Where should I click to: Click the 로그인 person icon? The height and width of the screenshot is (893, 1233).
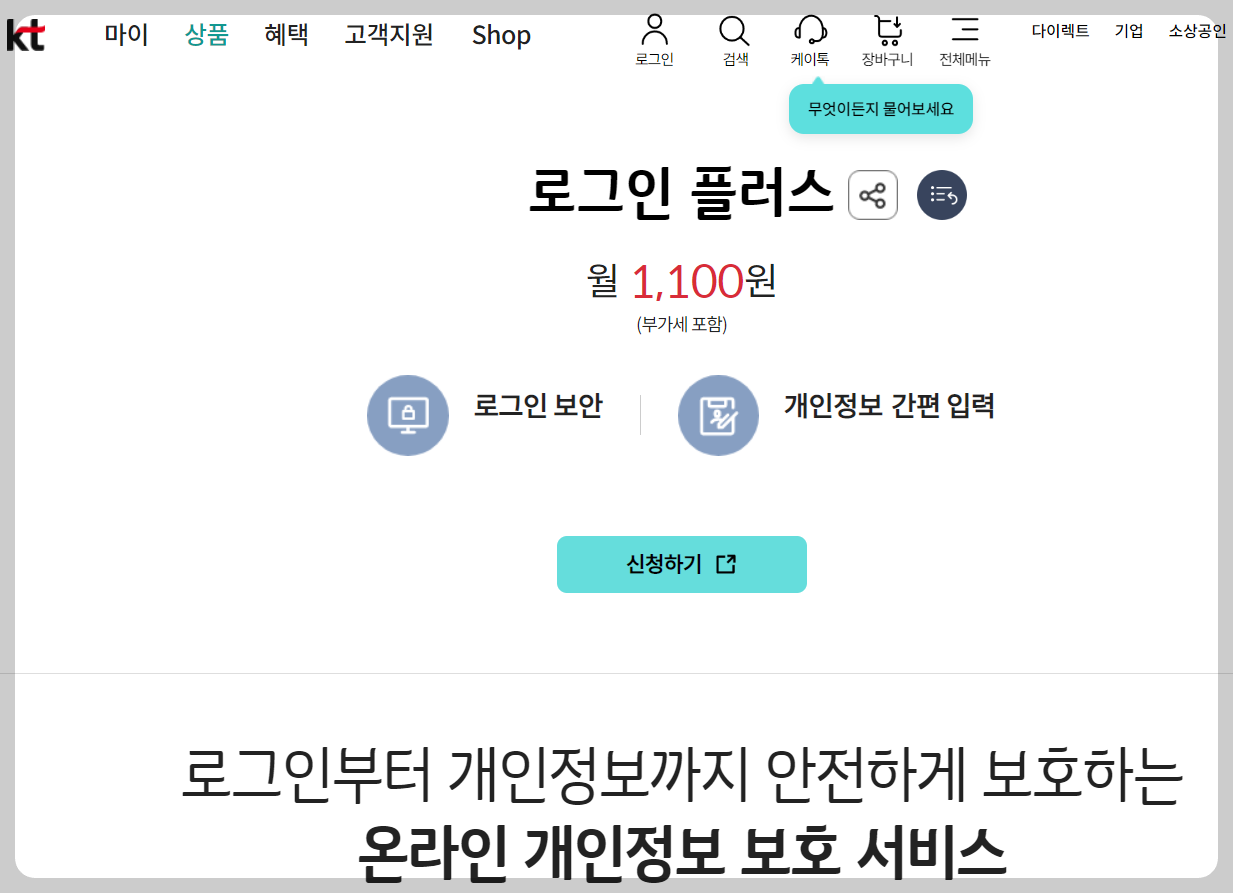654,40
